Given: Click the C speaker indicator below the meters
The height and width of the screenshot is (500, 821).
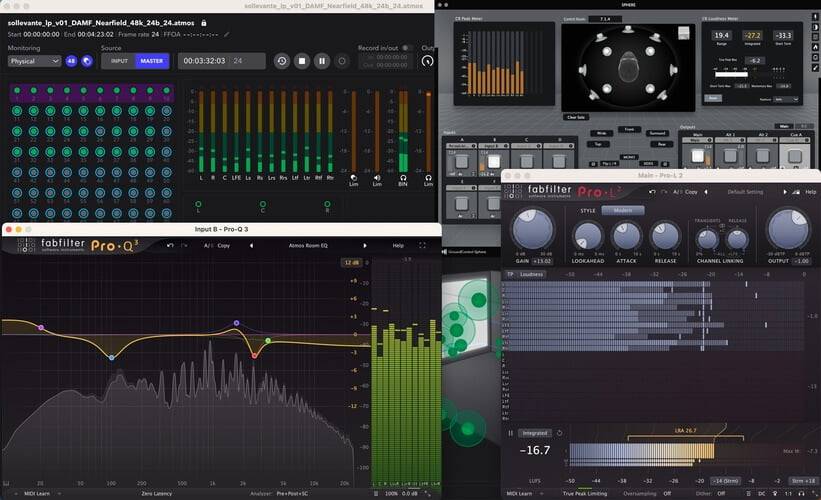Looking at the screenshot, I should 263,205.
